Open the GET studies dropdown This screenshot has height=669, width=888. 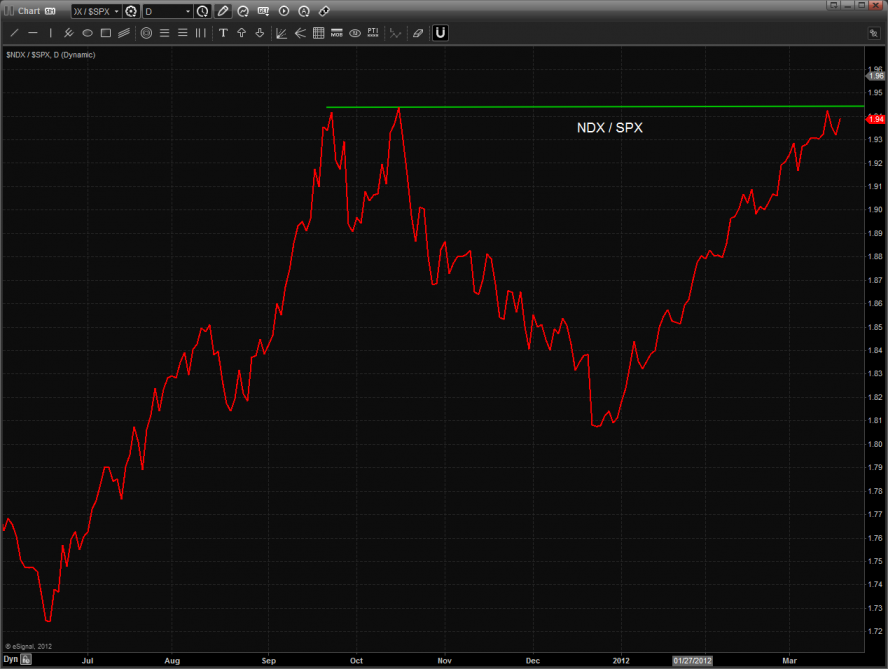coord(263,11)
